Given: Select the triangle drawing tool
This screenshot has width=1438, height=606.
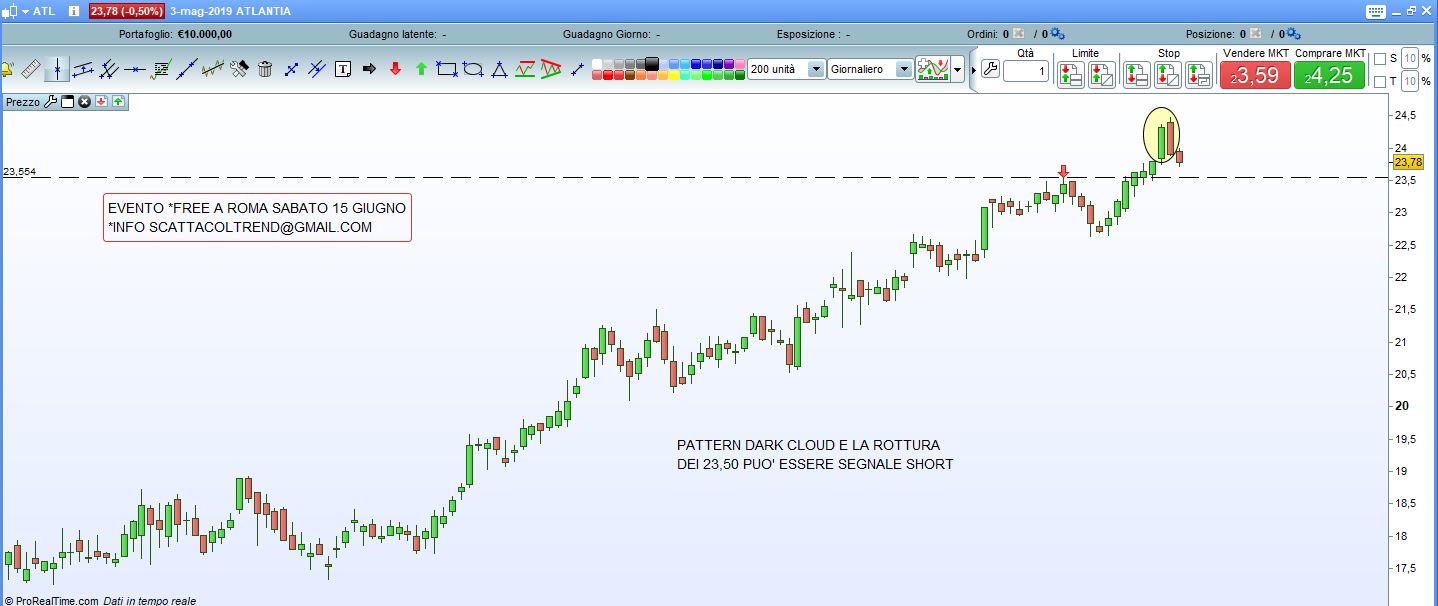Looking at the screenshot, I should 499,69.
